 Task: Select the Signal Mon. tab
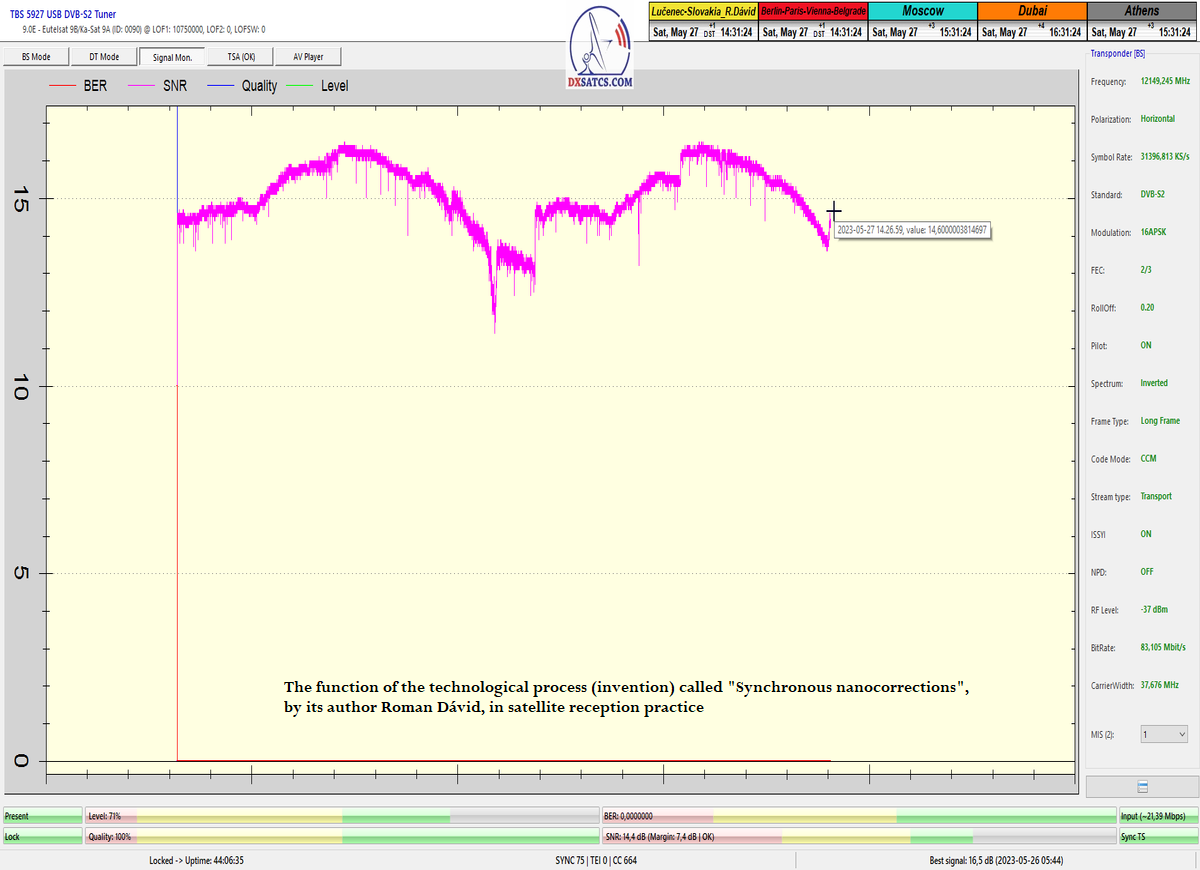(x=172, y=57)
